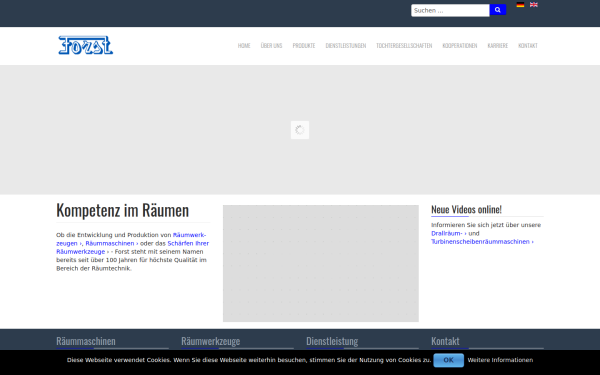Open the Dienstleistungen menu
This screenshot has width=600, height=375.
click(346, 46)
